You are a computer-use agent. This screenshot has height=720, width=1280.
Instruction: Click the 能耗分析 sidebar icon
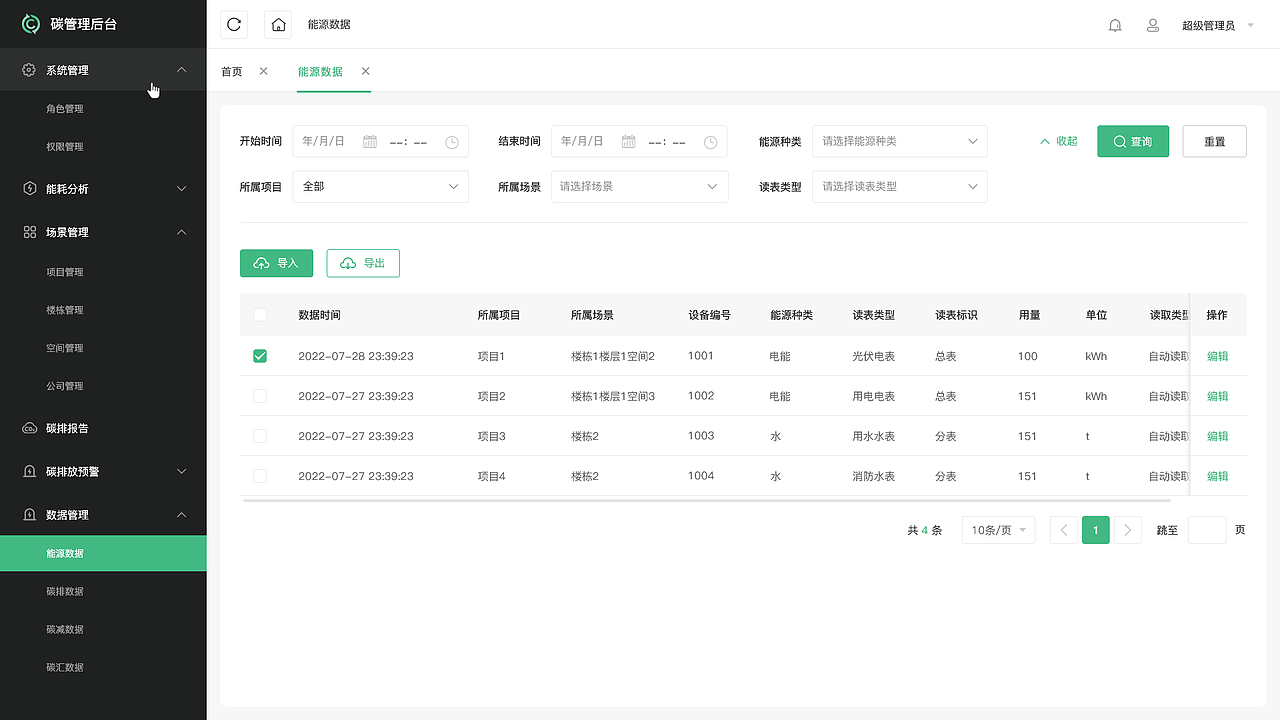click(x=29, y=188)
